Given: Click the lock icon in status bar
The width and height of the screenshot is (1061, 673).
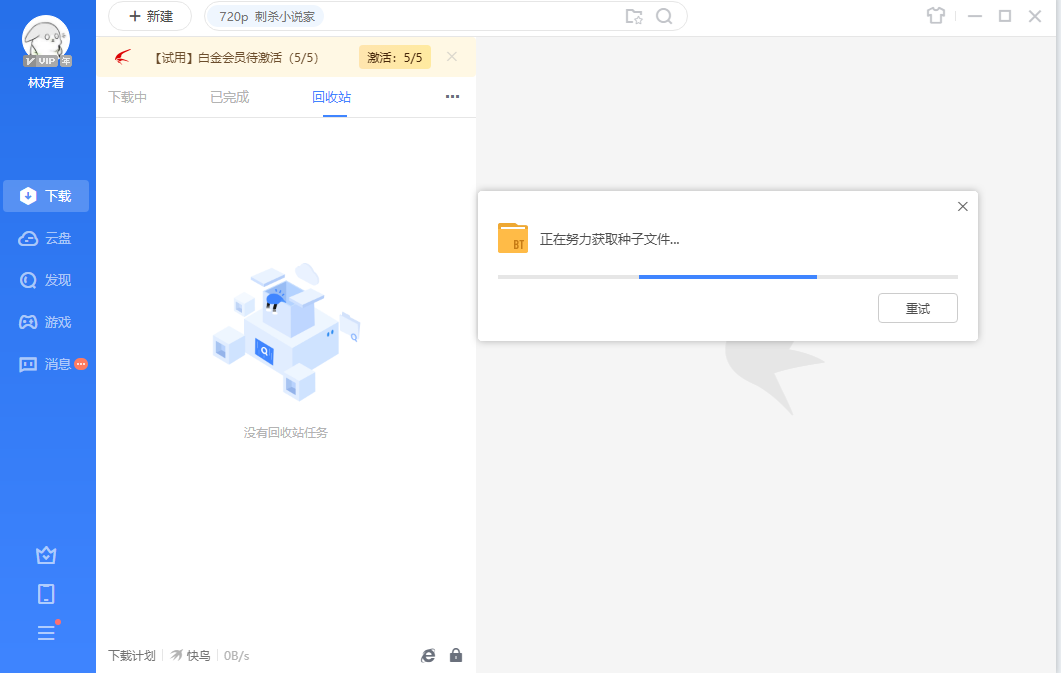Looking at the screenshot, I should pos(456,655).
